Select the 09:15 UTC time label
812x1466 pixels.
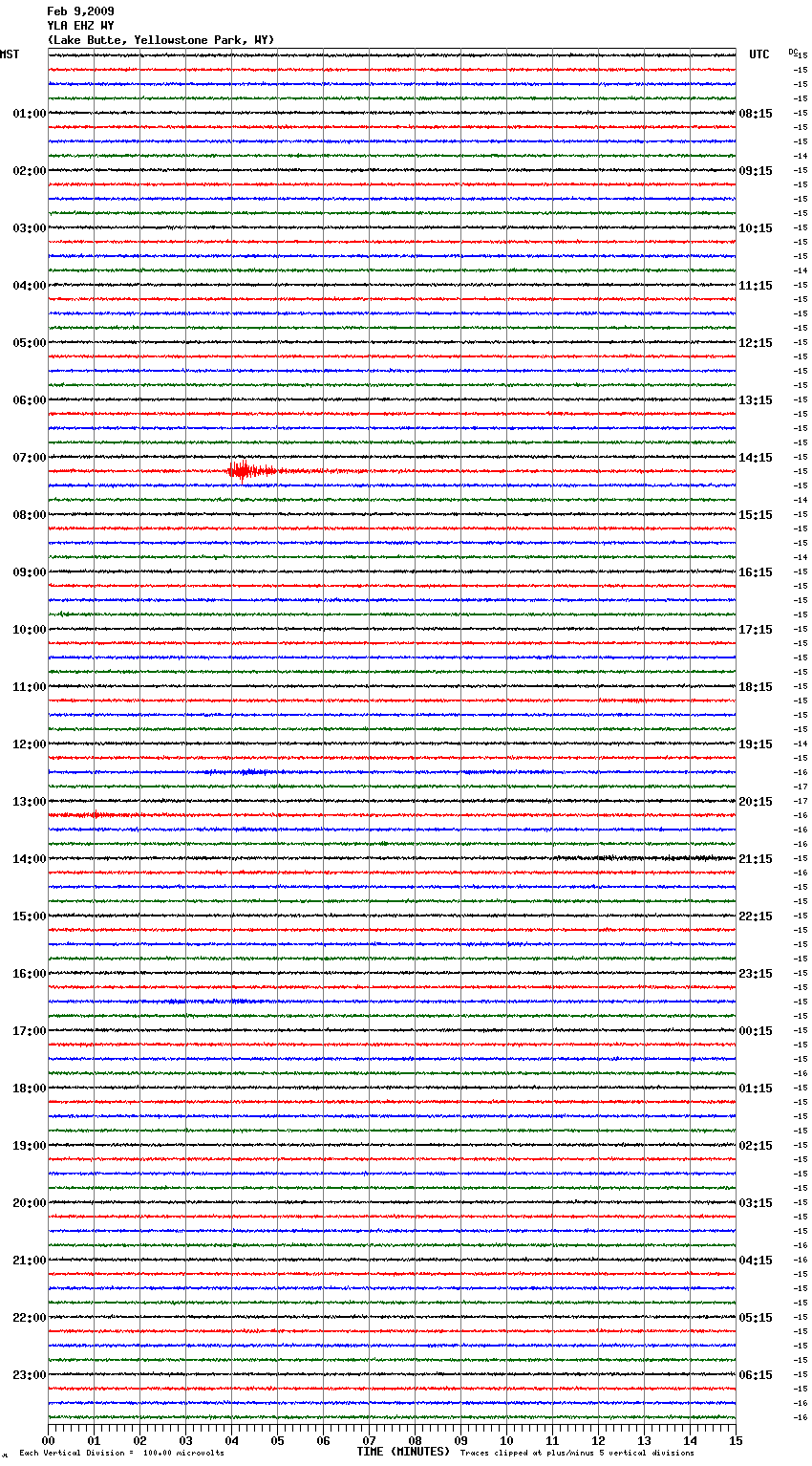[x=756, y=171]
